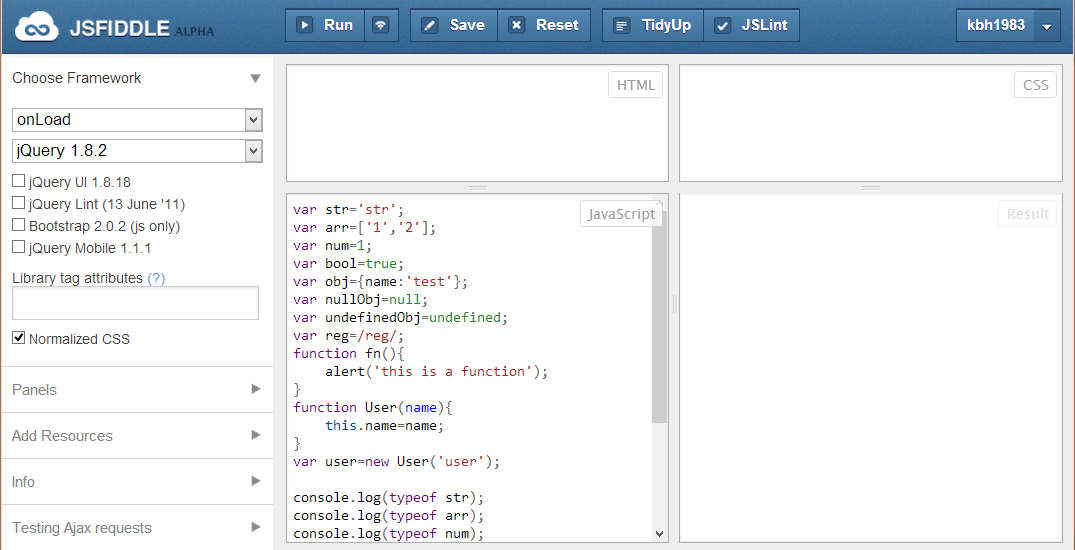Click the JSLint checkmark icon

[x=722, y=25]
